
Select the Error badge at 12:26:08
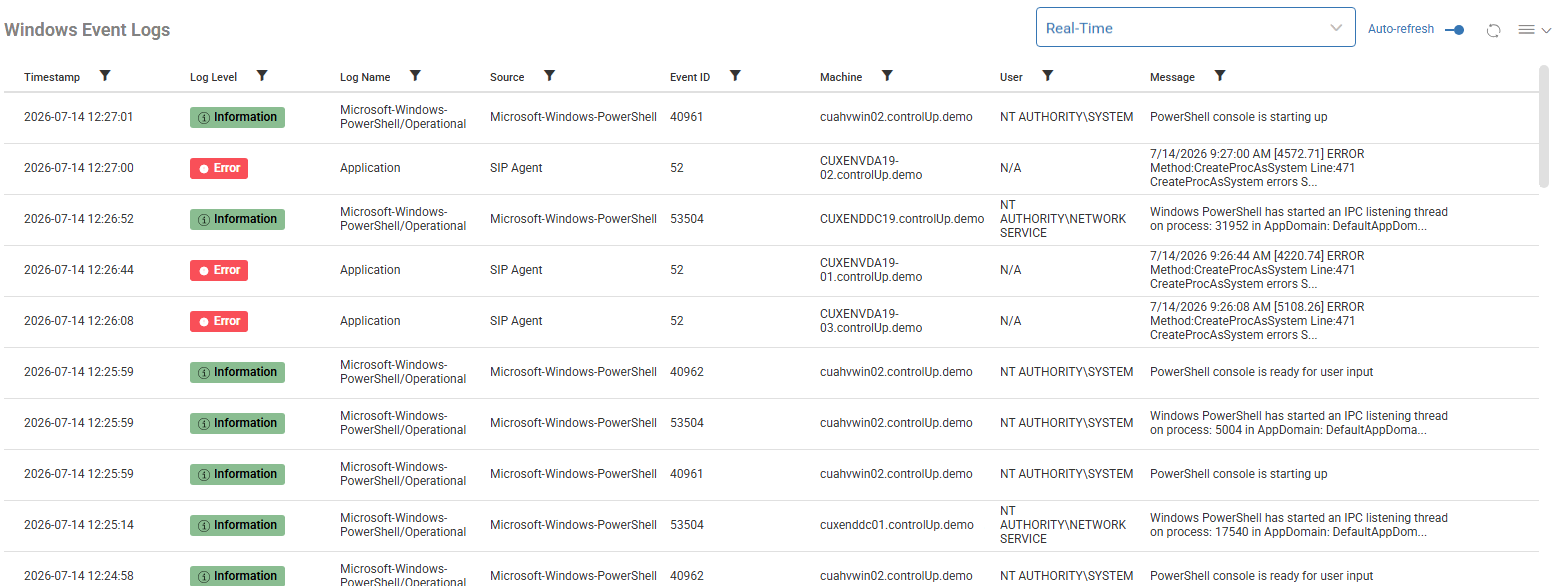click(x=219, y=321)
